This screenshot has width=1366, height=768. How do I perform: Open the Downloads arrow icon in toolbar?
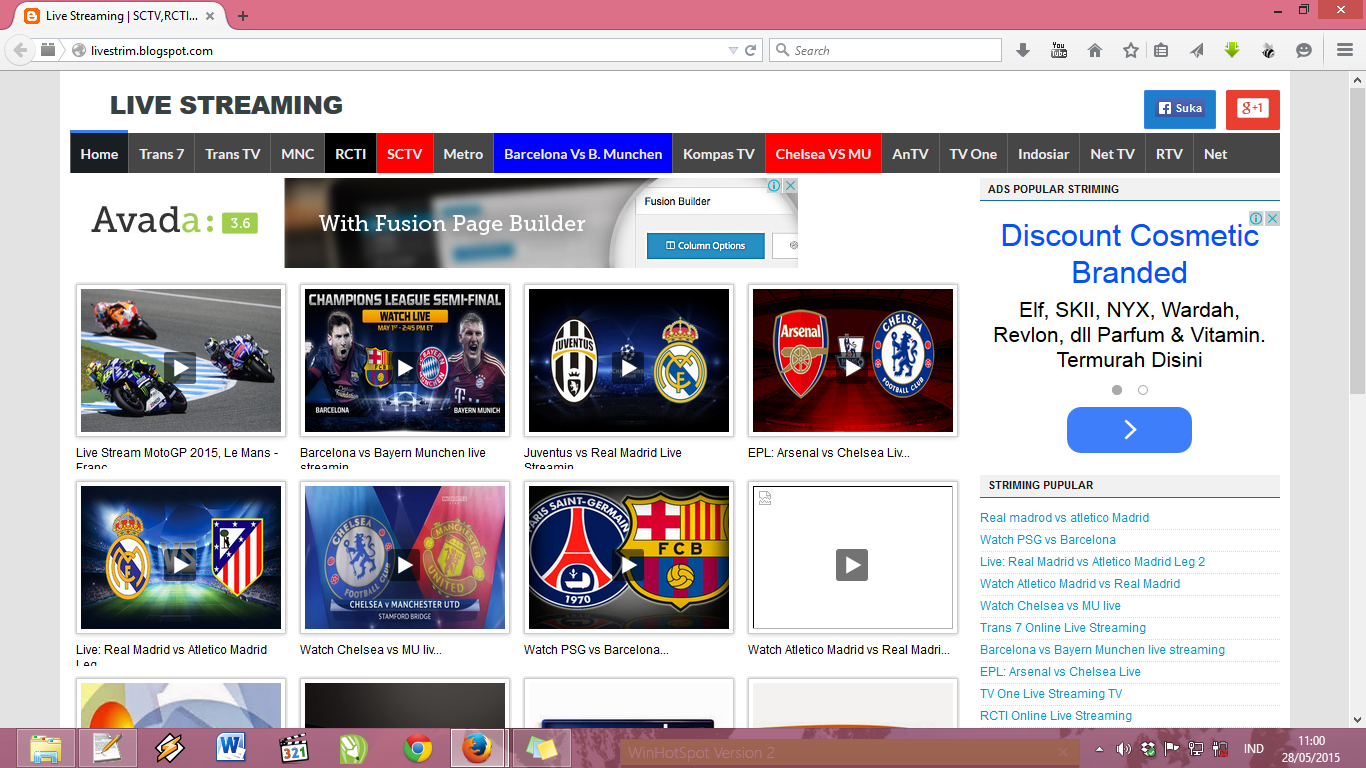pos(1023,50)
